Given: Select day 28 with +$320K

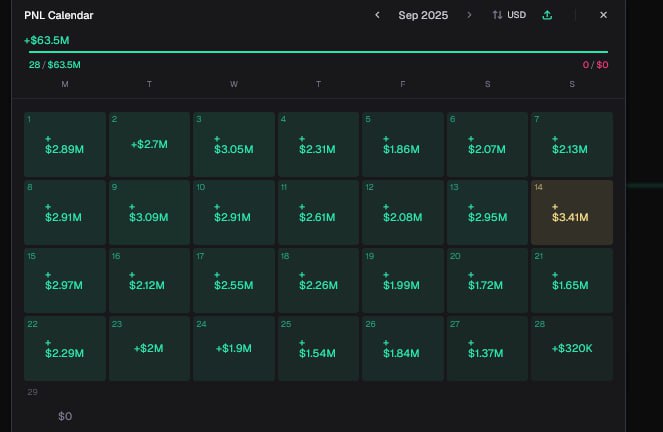Looking at the screenshot, I should 572,349.
